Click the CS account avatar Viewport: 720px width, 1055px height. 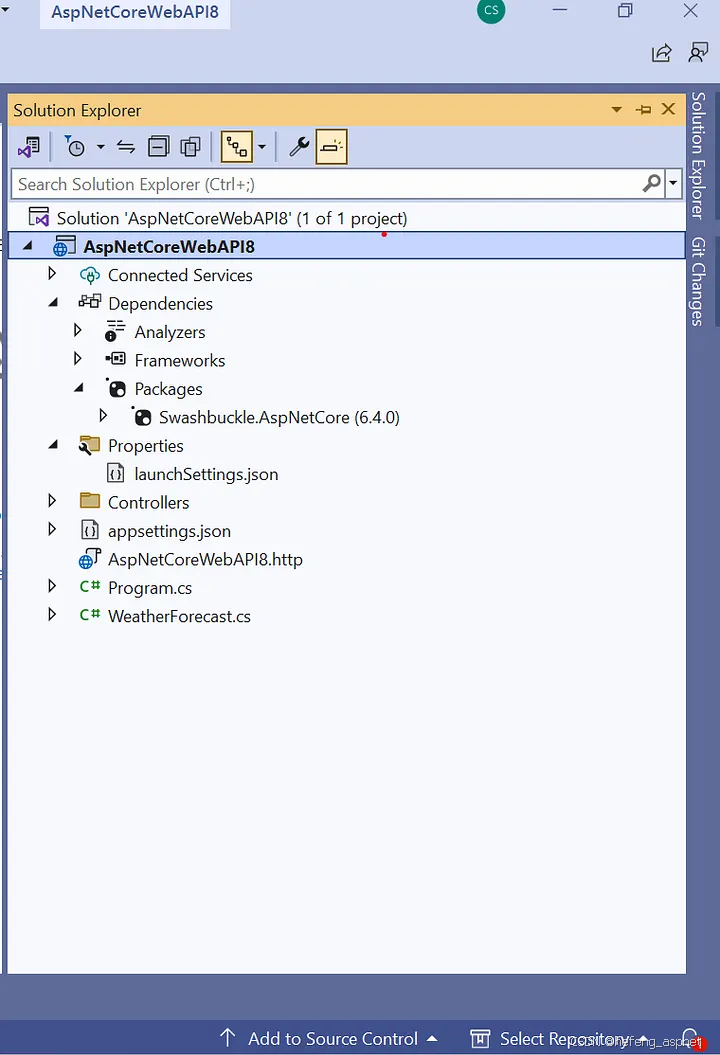pyautogui.click(x=491, y=10)
